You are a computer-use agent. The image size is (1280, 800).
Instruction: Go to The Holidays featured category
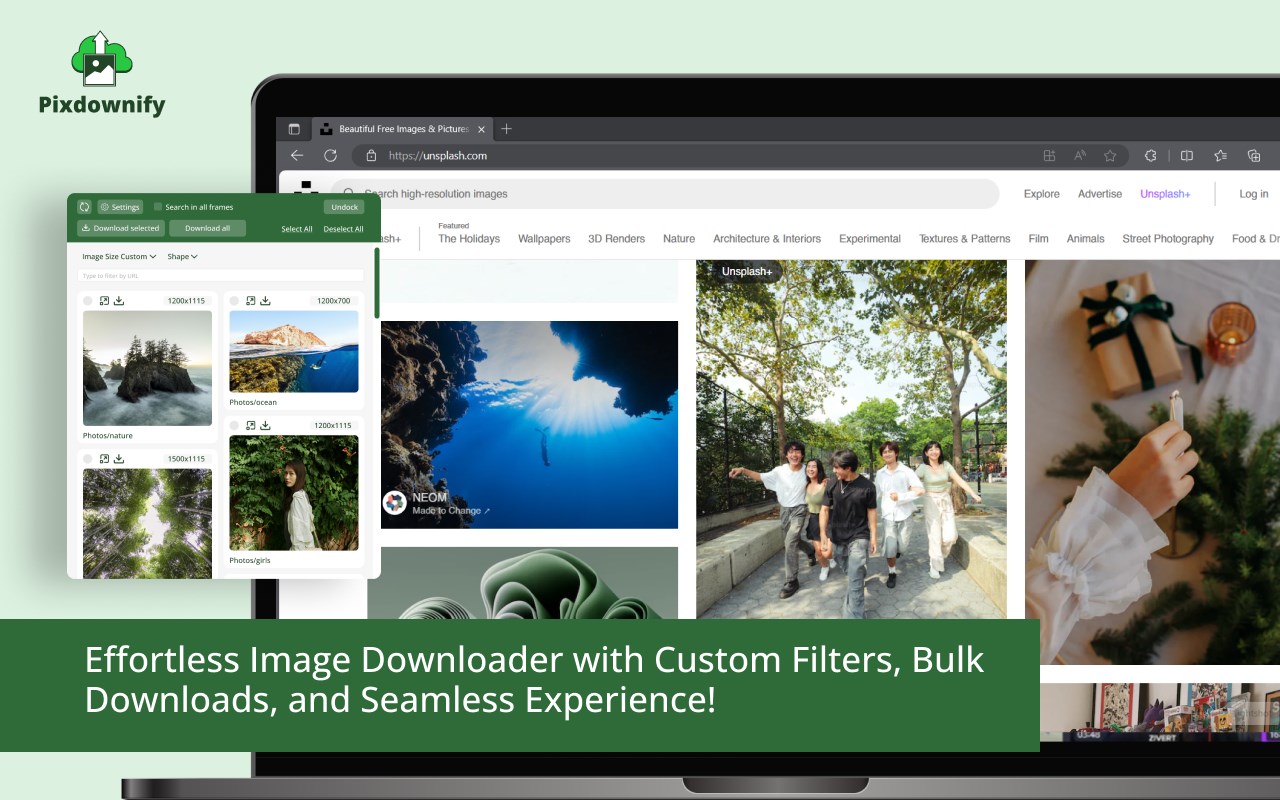469,239
